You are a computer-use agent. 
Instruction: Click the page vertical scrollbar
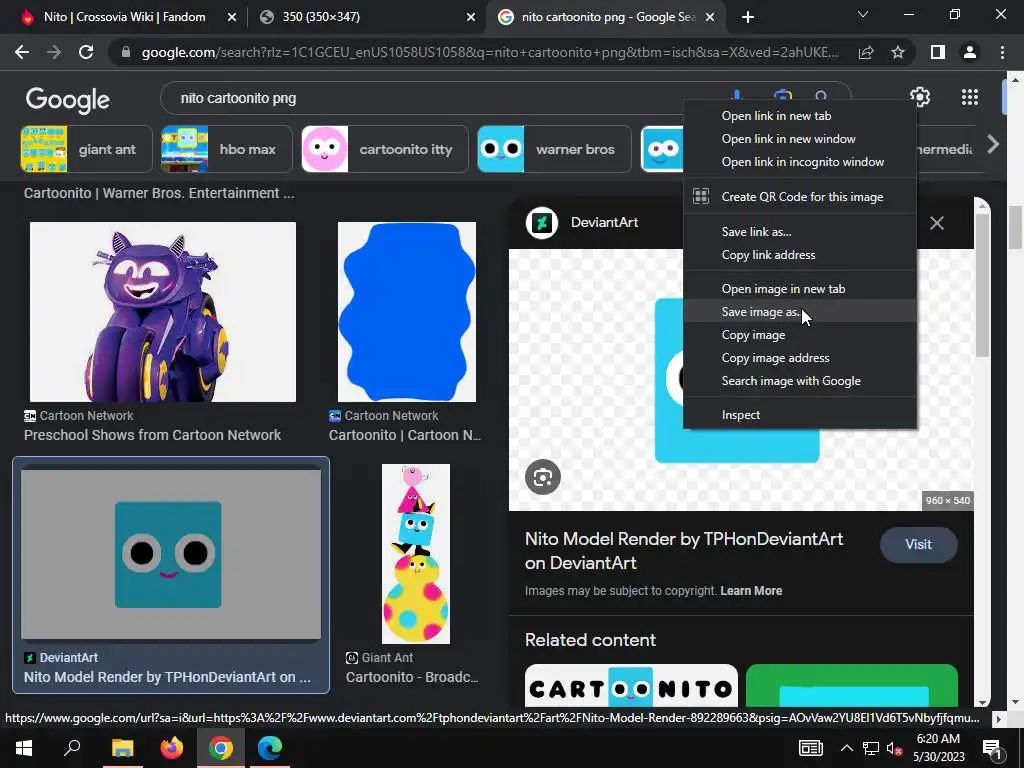tap(1015, 227)
